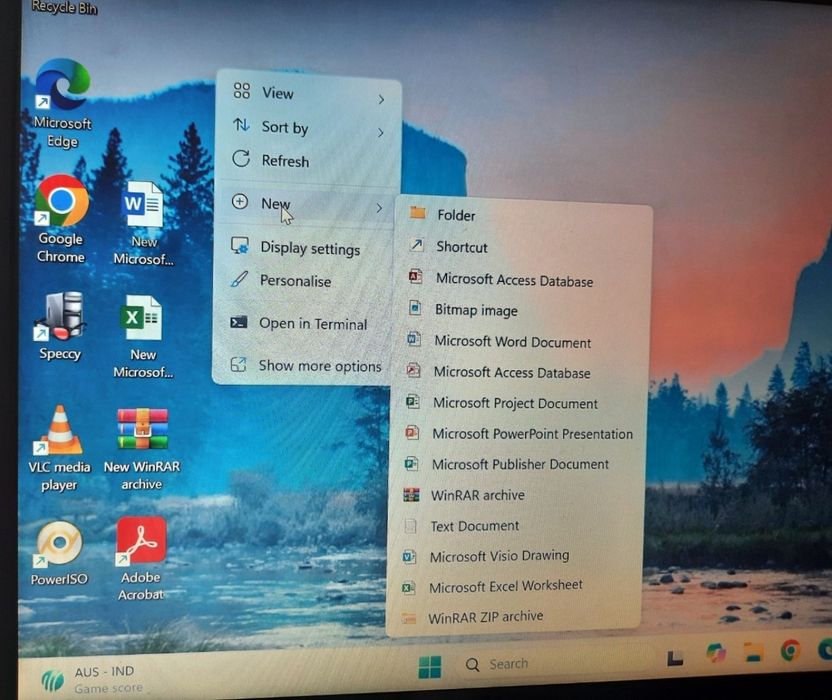This screenshot has height=700, width=832.
Task: Create a new Microsoft Excel Worksheet
Action: click(516, 586)
